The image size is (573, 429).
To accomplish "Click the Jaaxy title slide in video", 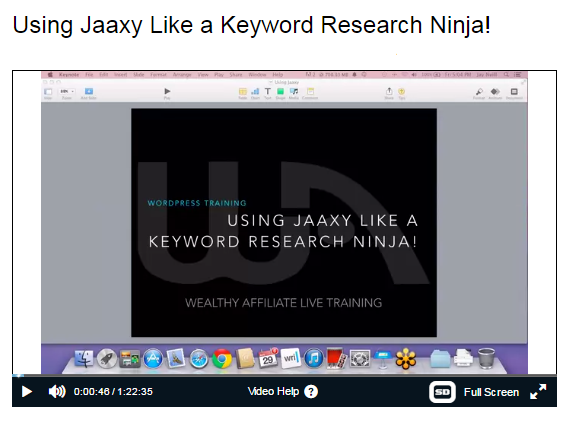I will coord(284,223).
